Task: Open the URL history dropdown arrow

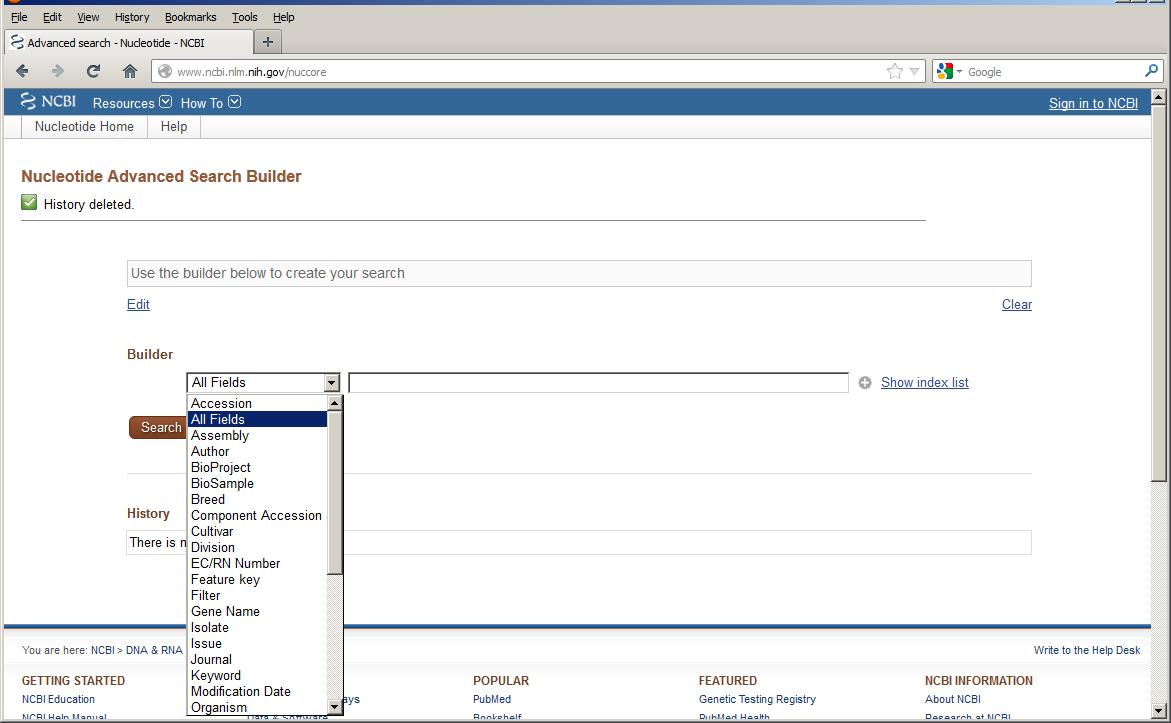Action: click(914, 71)
